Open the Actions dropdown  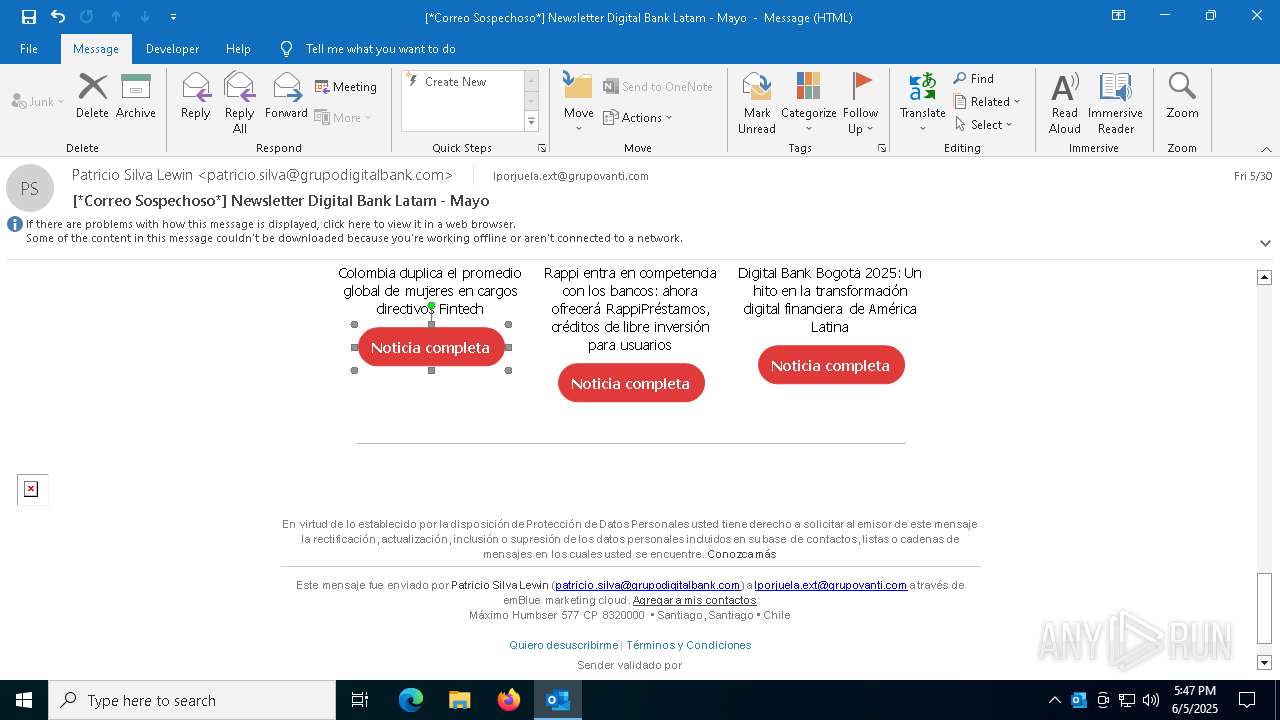(x=638, y=117)
